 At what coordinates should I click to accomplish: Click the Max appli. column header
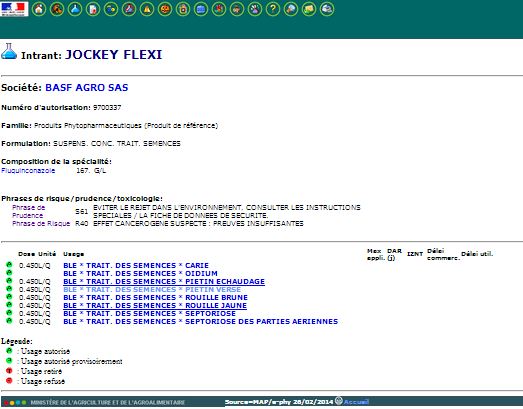coord(376,254)
